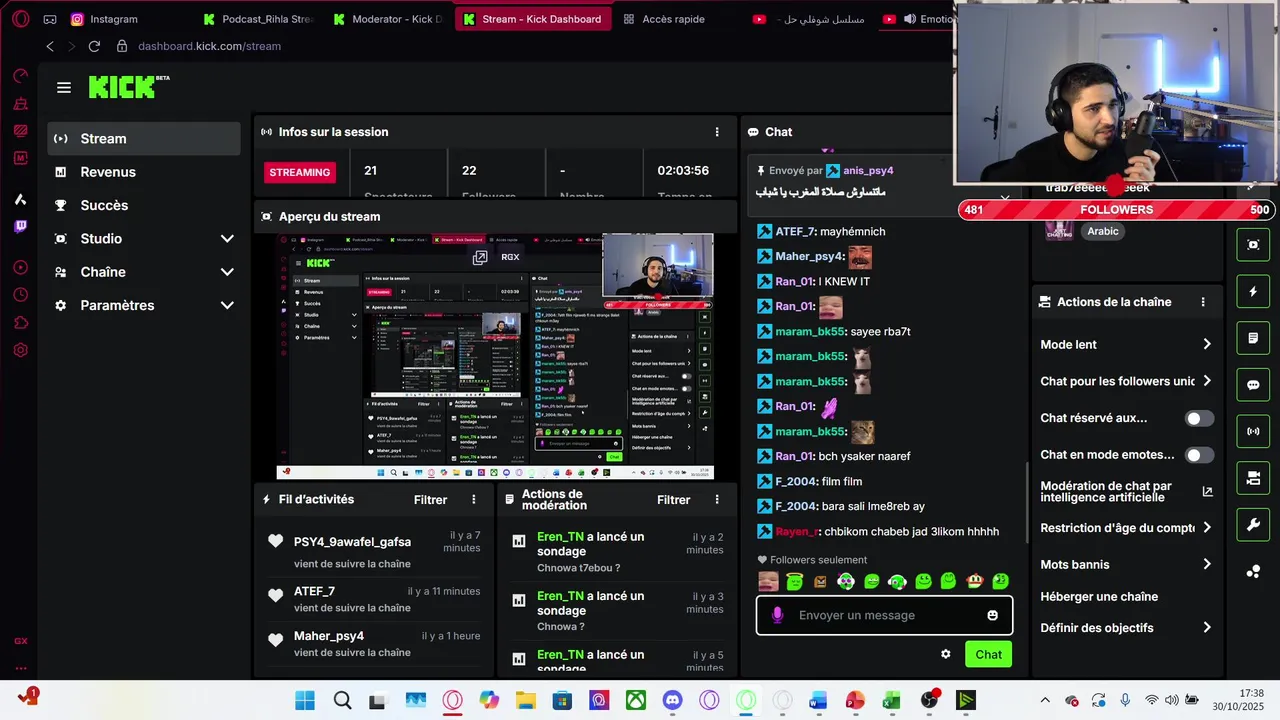
Task: Open Définir des objectifs submenu
Action: pos(1126,628)
